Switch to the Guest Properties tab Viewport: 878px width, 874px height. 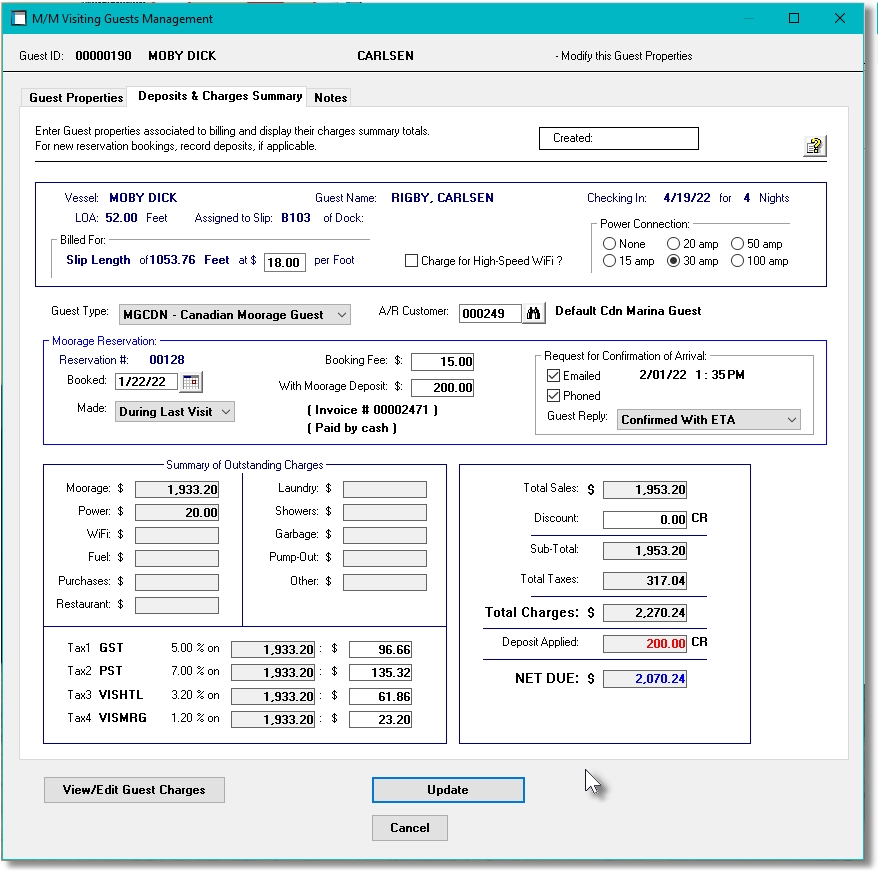(74, 97)
